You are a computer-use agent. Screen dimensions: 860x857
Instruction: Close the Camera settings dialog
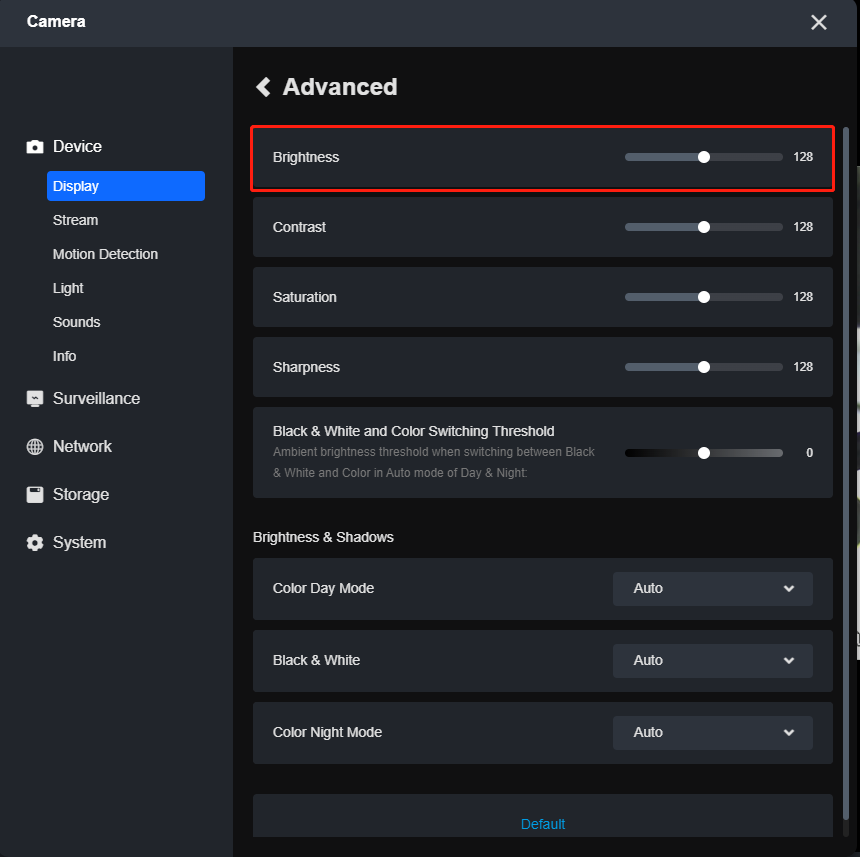point(818,22)
